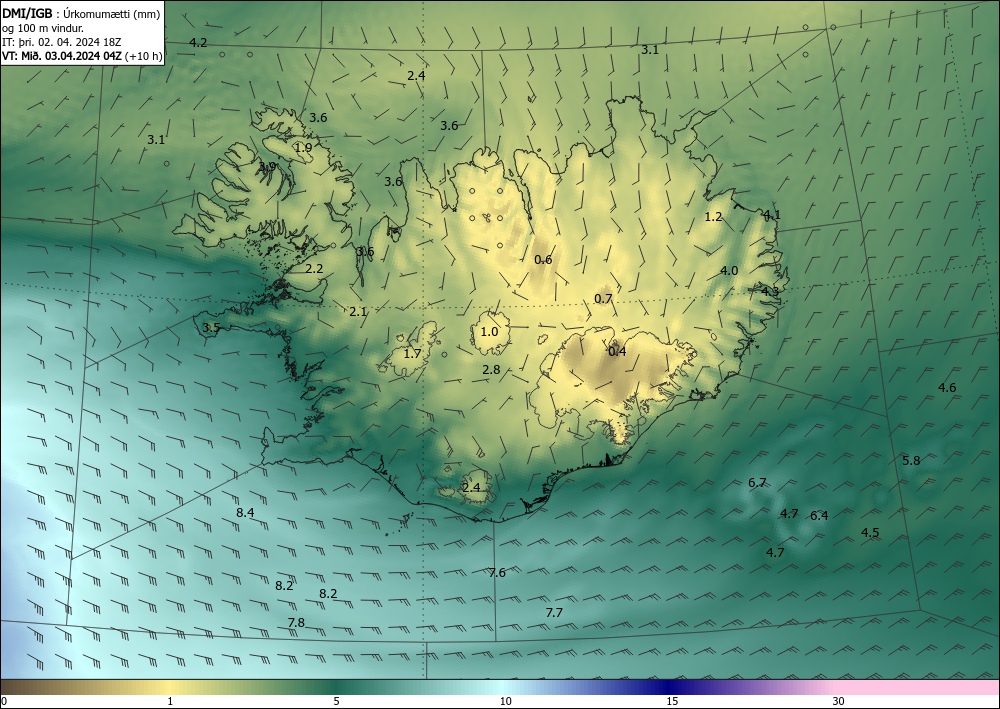
Task: Click the colour scale tick label 10
Action: [x=505, y=701]
